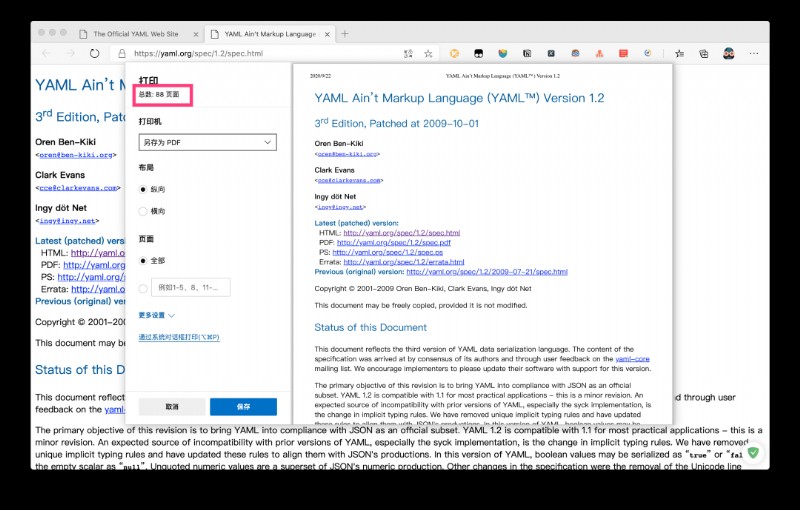
Task: Open the translate icon in address bar
Action: click(408, 54)
